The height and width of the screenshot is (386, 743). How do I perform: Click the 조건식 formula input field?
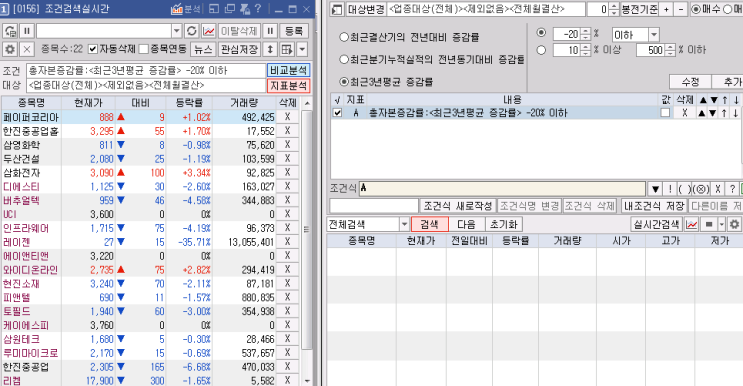(502, 189)
